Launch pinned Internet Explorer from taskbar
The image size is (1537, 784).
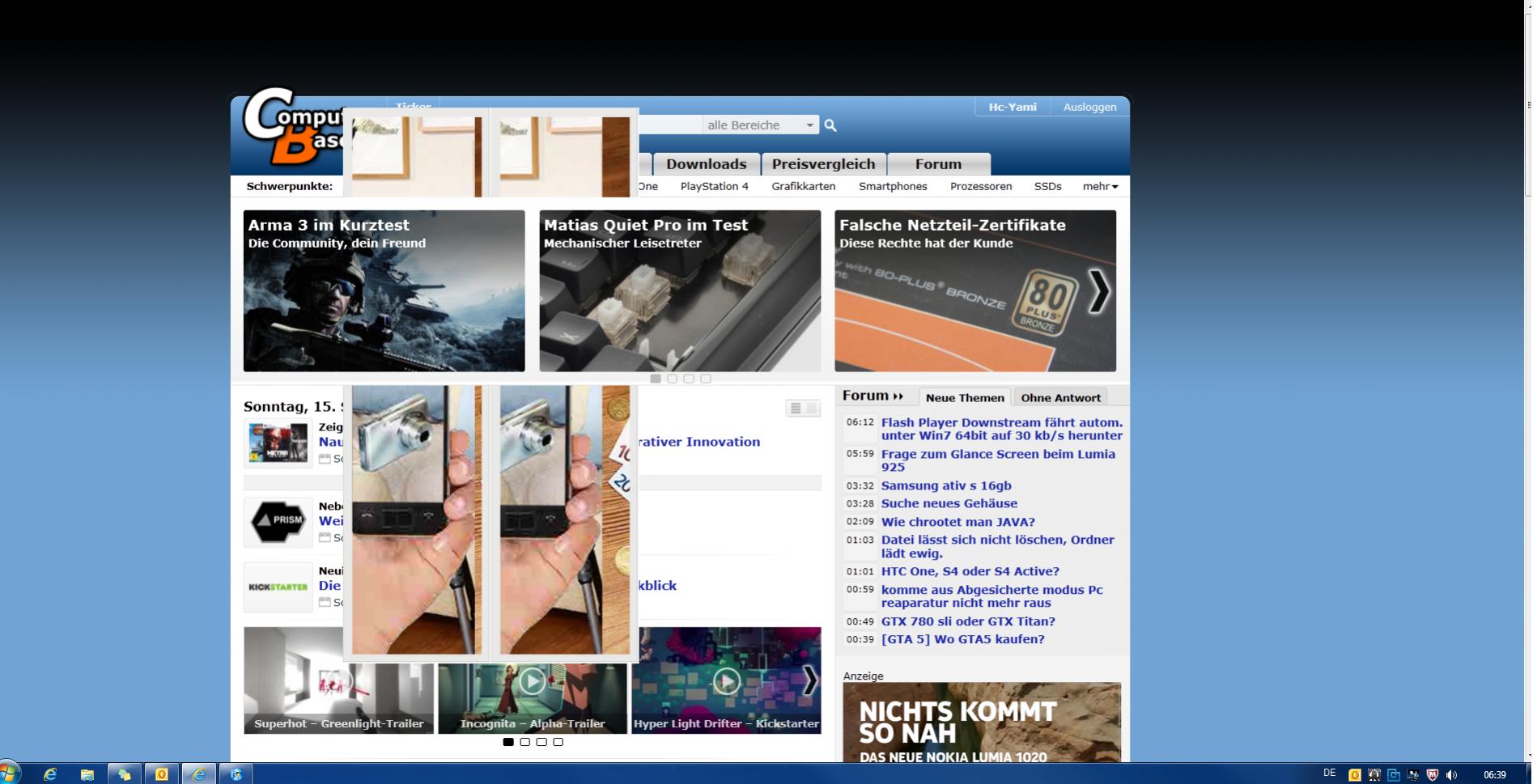pyautogui.click(x=50, y=774)
